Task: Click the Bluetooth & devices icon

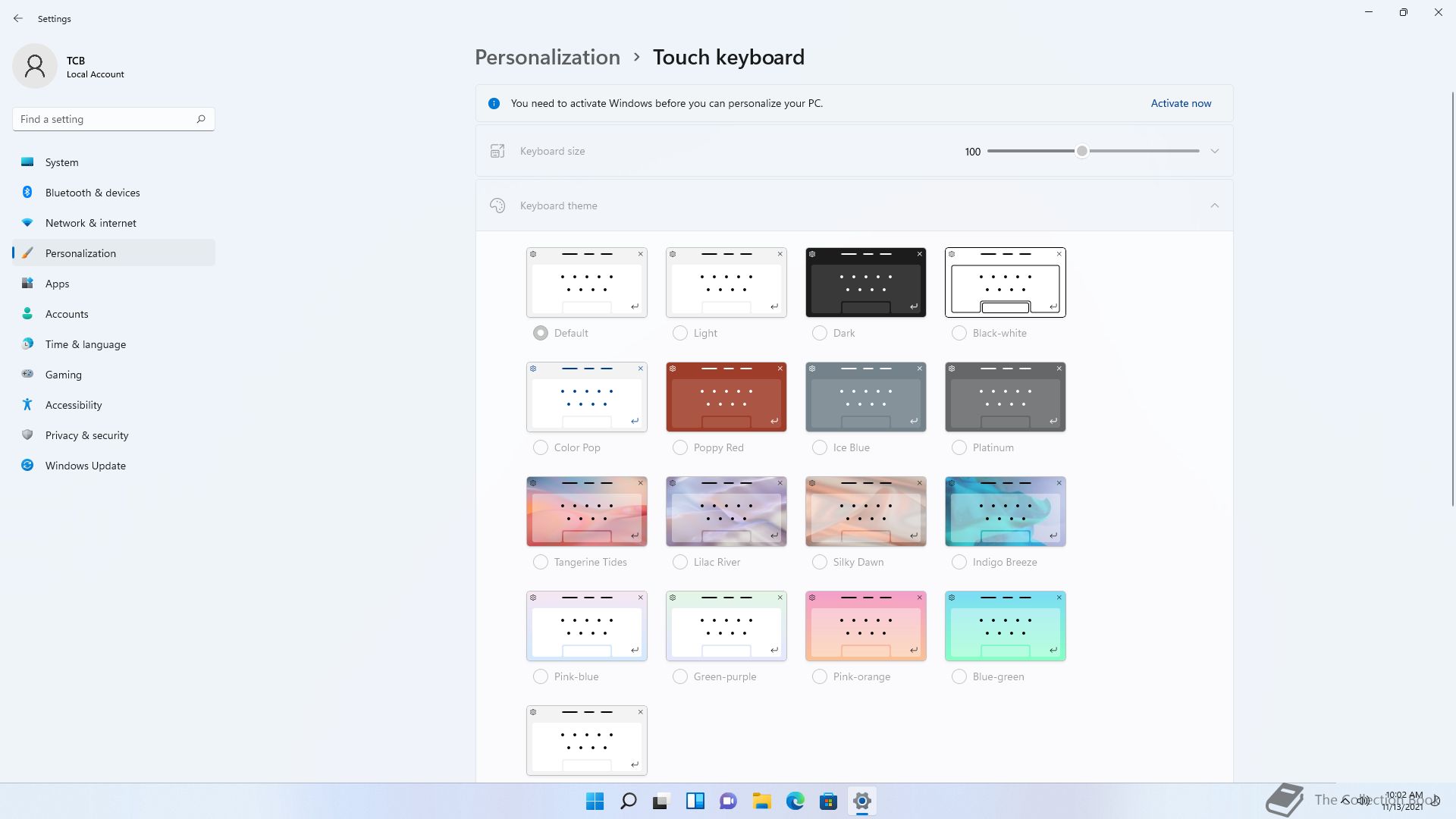Action: [27, 193]
